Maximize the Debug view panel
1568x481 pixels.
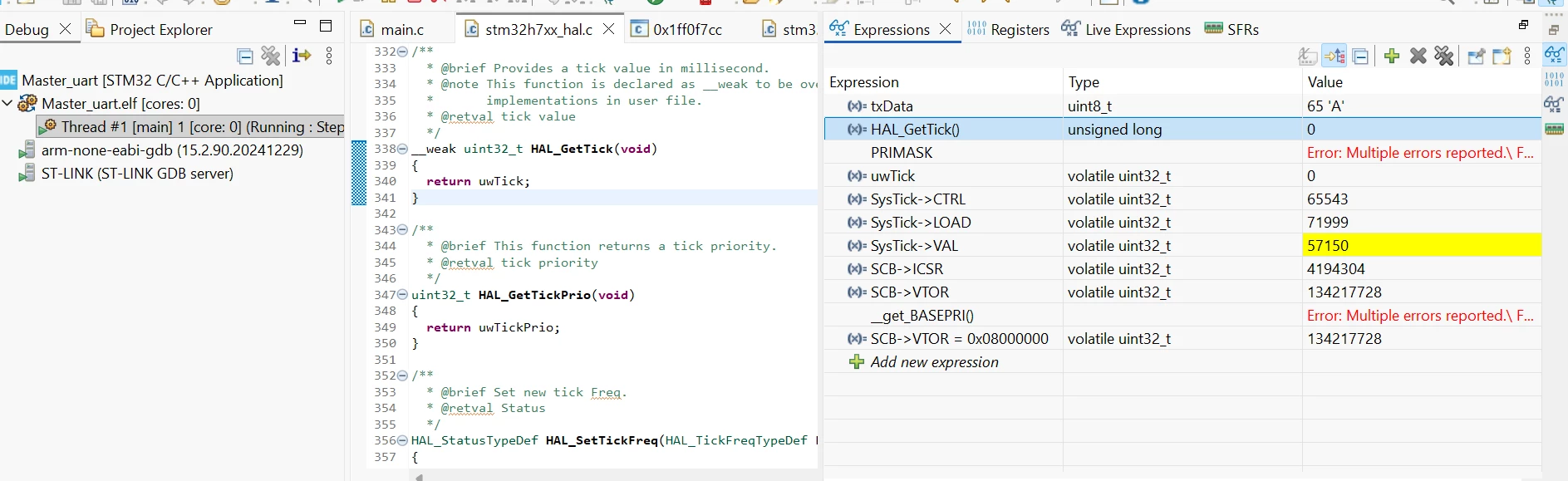coord(326,26)
